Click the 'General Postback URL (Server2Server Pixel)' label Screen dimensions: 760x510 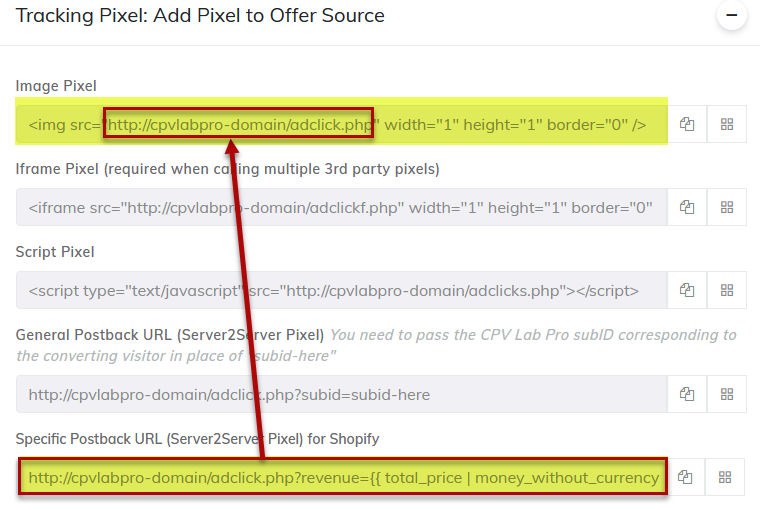coord(170,335)
